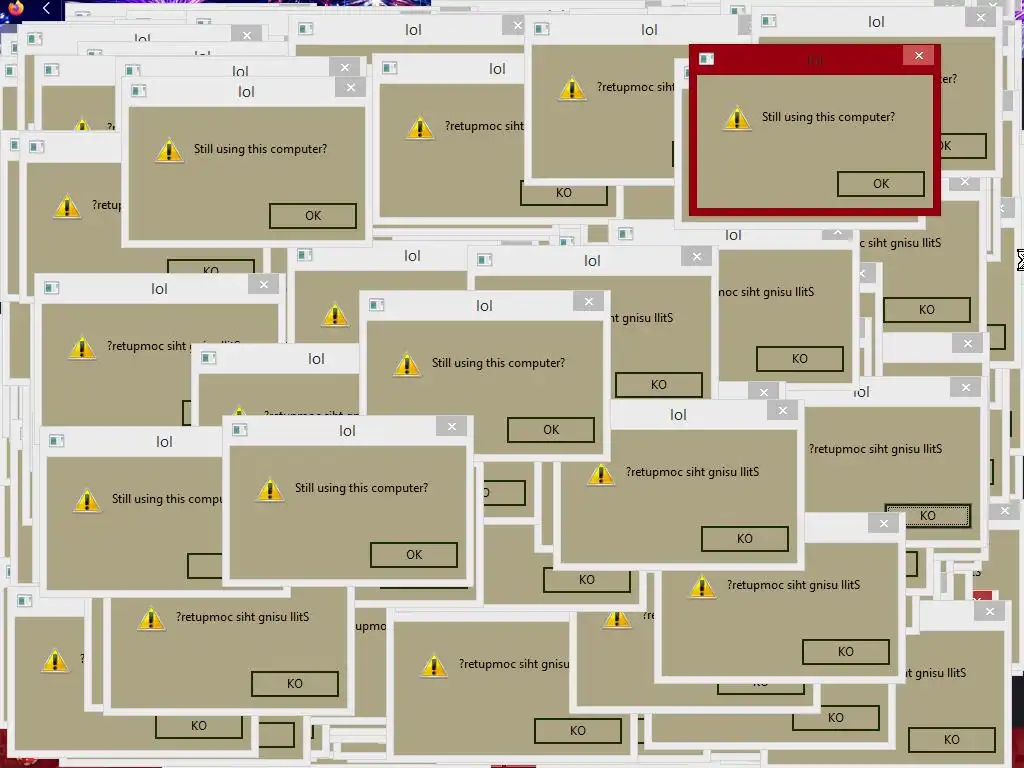Image resolution: width=1024 pixels, height=768 pixels.
Task: Click KO under the cut-off '?retupmoc siht gnisu' text
Action: pos(577,730)
